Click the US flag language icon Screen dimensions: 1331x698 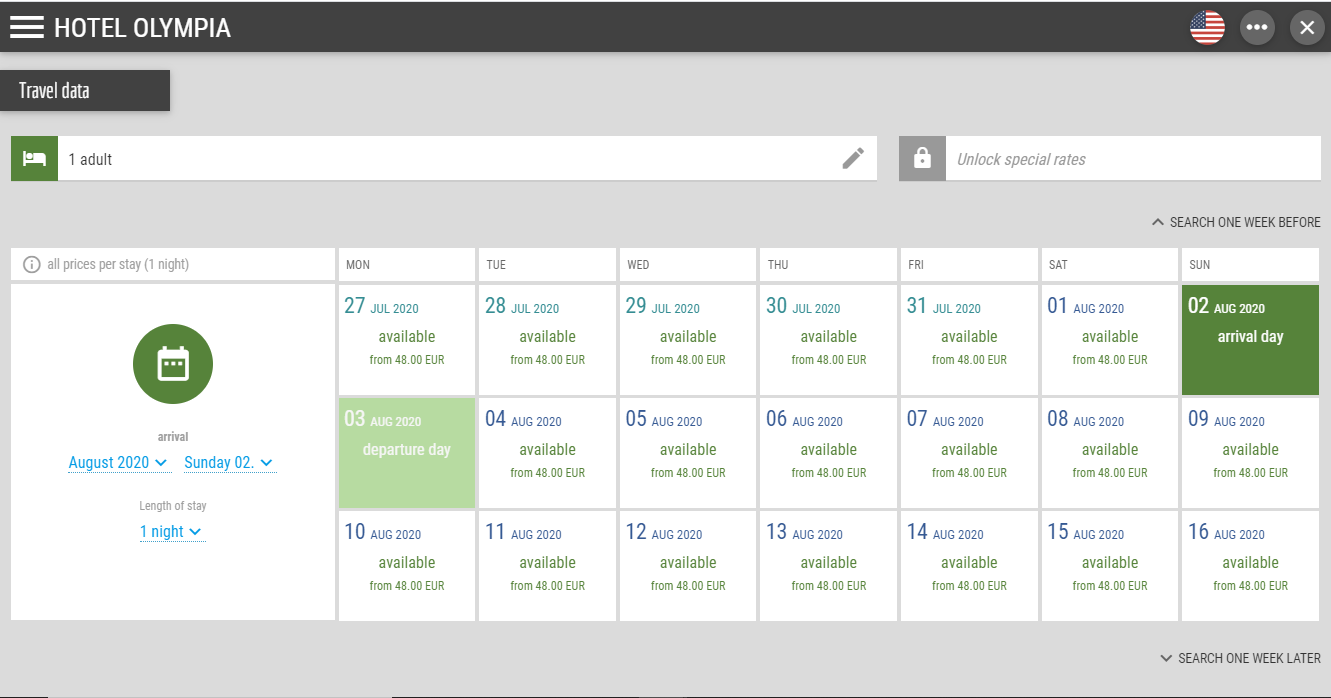pyautogui.click(x=1207, y=27)
